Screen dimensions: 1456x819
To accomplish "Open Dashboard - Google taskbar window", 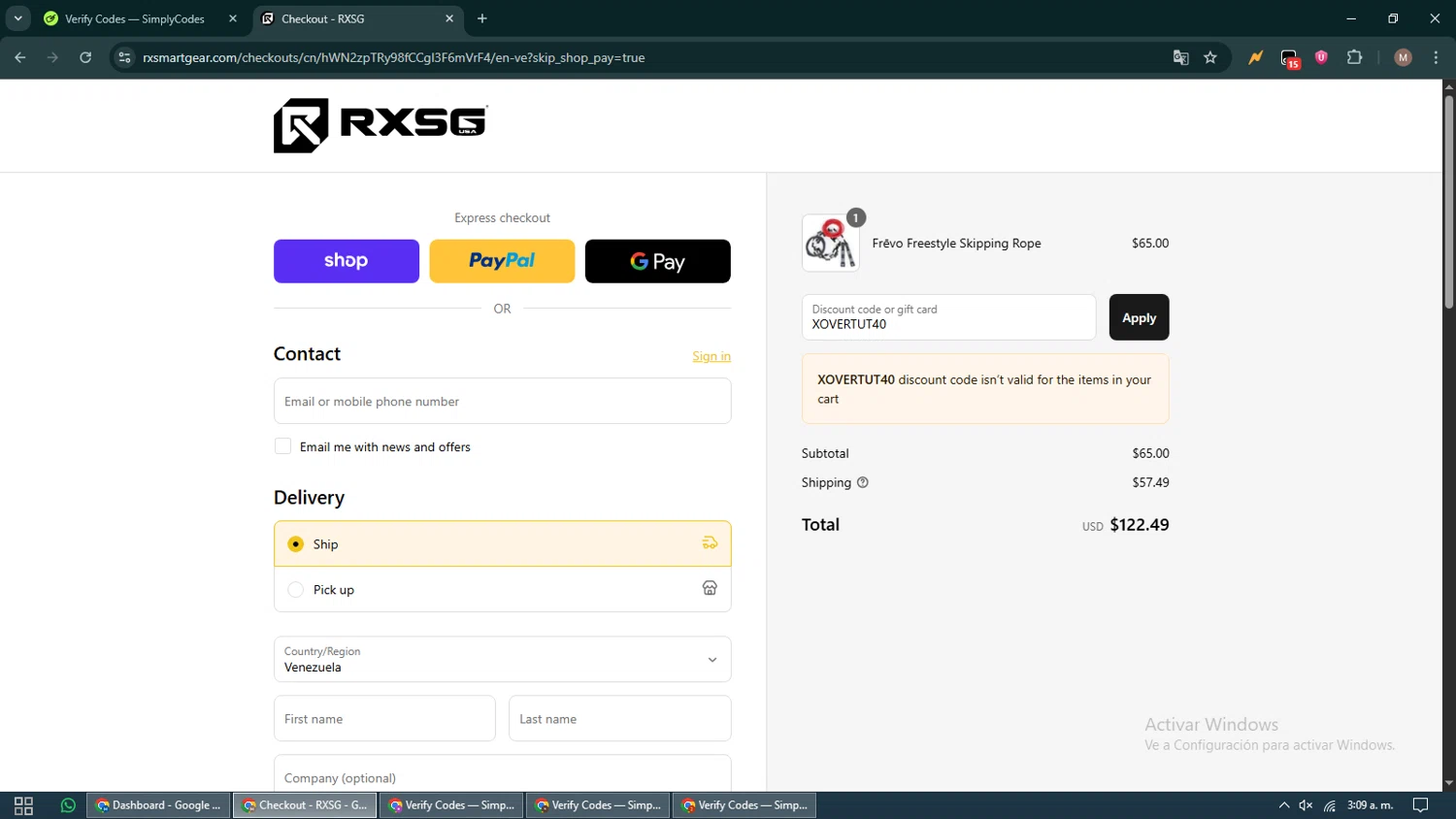I will point(158,805).
